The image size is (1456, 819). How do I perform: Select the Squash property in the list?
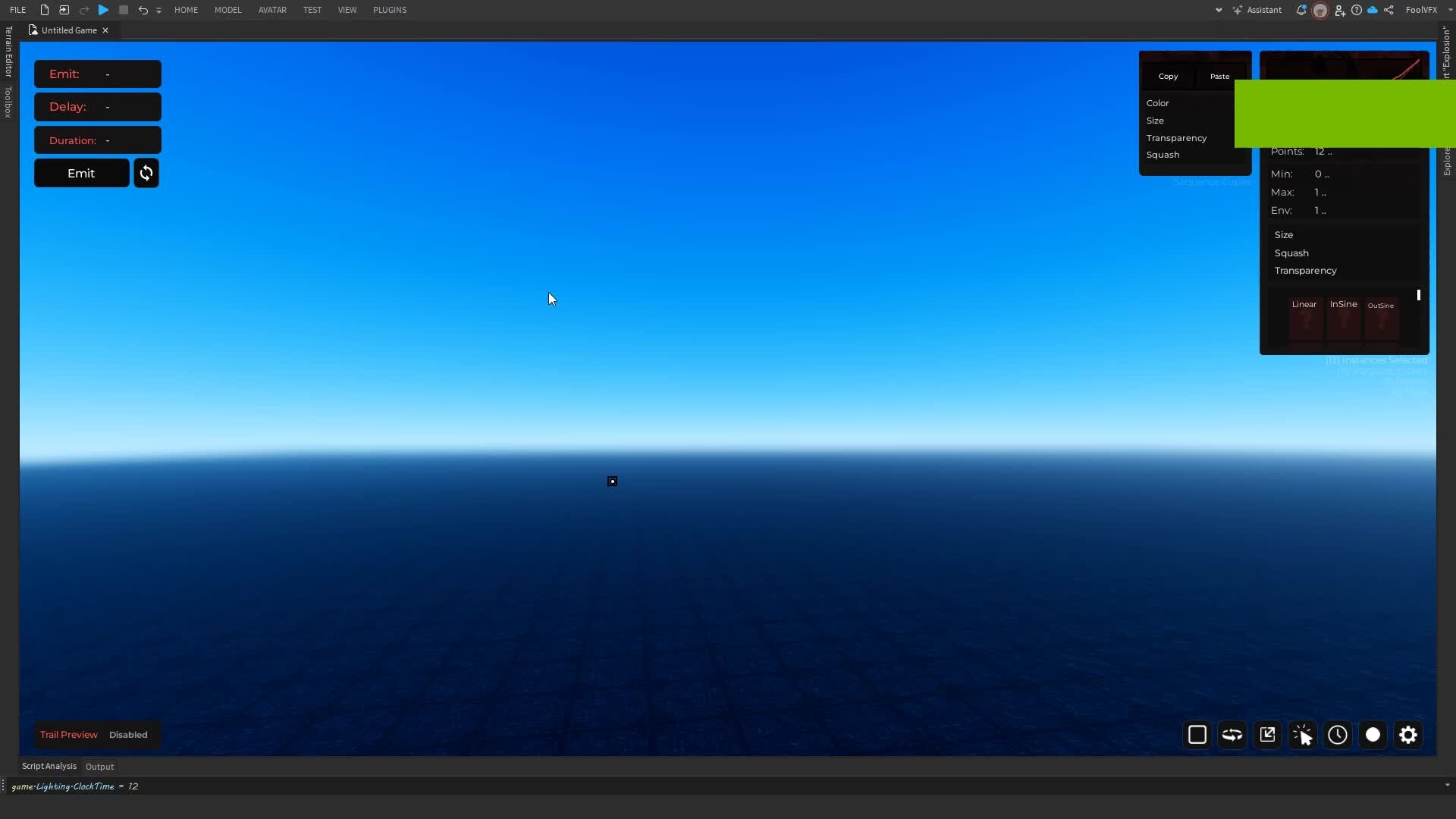(1165, 155)
